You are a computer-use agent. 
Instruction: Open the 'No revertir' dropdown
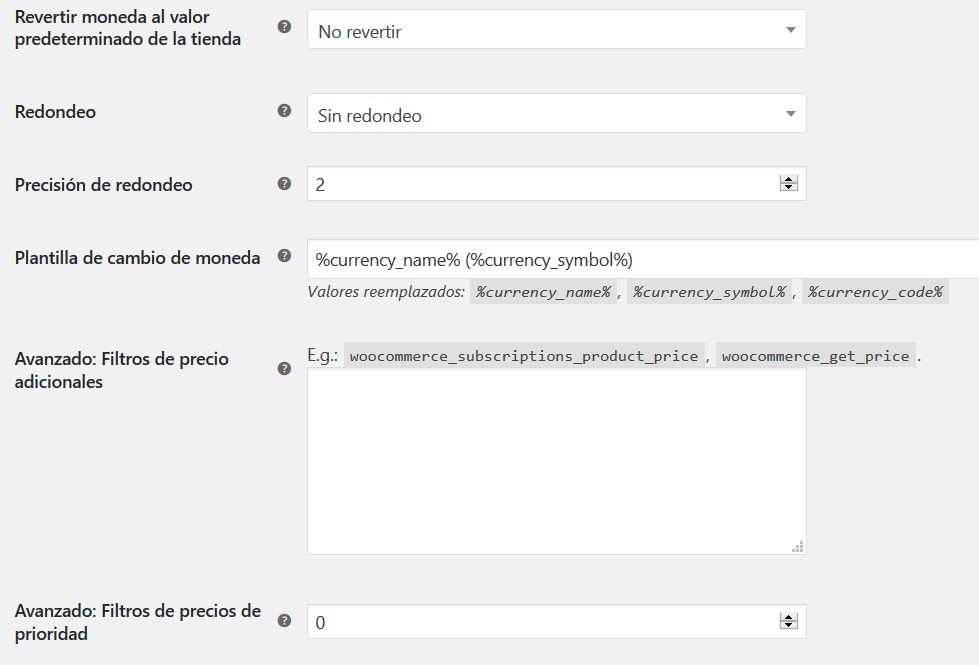click(x=556, y=31)
